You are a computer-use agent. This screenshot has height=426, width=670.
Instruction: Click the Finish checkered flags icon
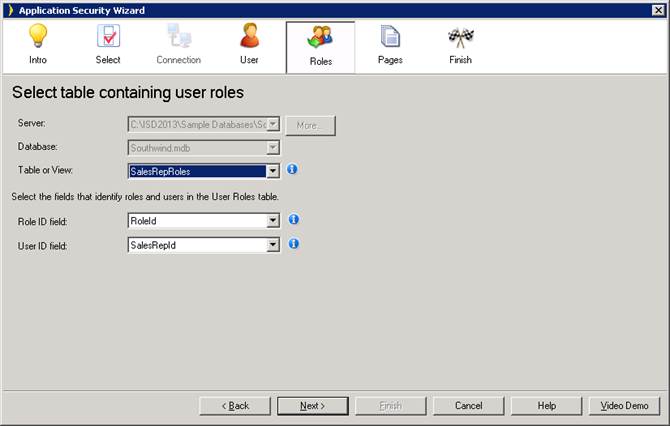tap(460, 38)
